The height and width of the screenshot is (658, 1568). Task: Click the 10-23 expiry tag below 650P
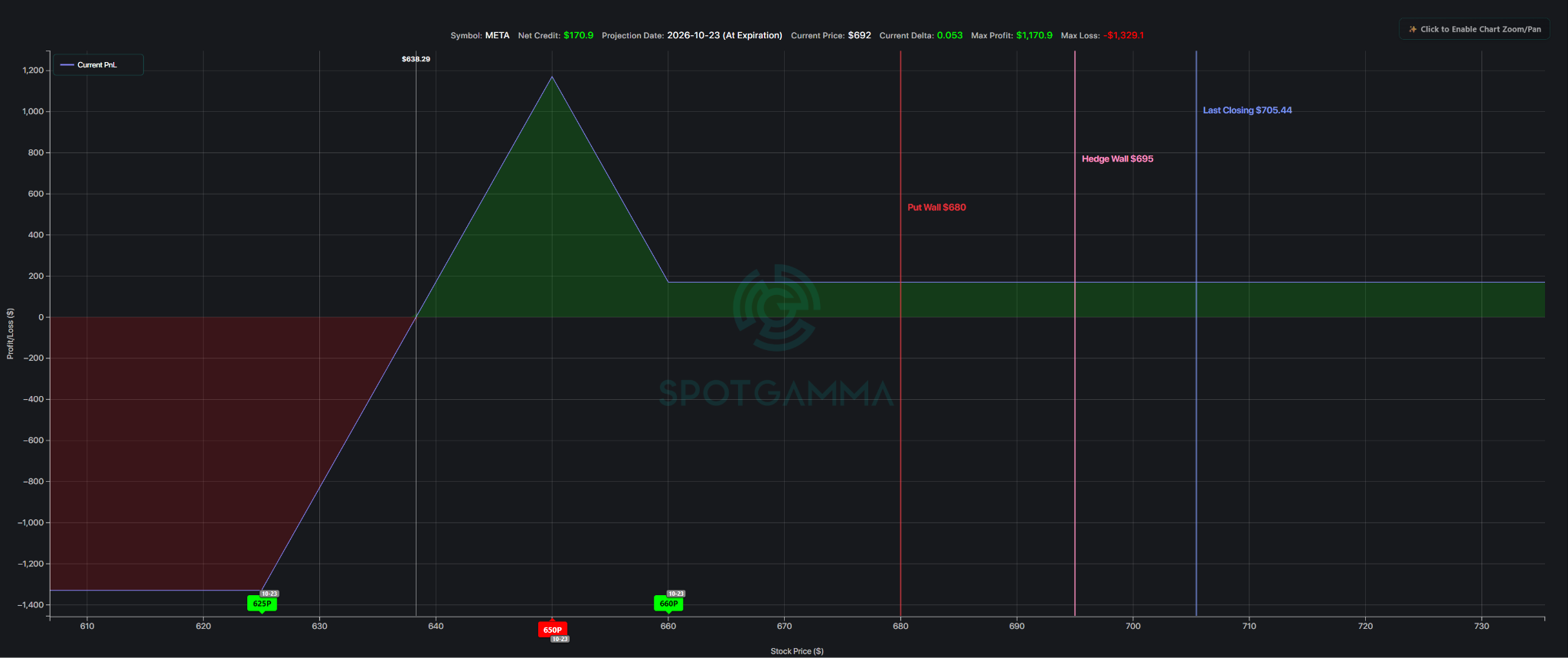coord(560,639)
